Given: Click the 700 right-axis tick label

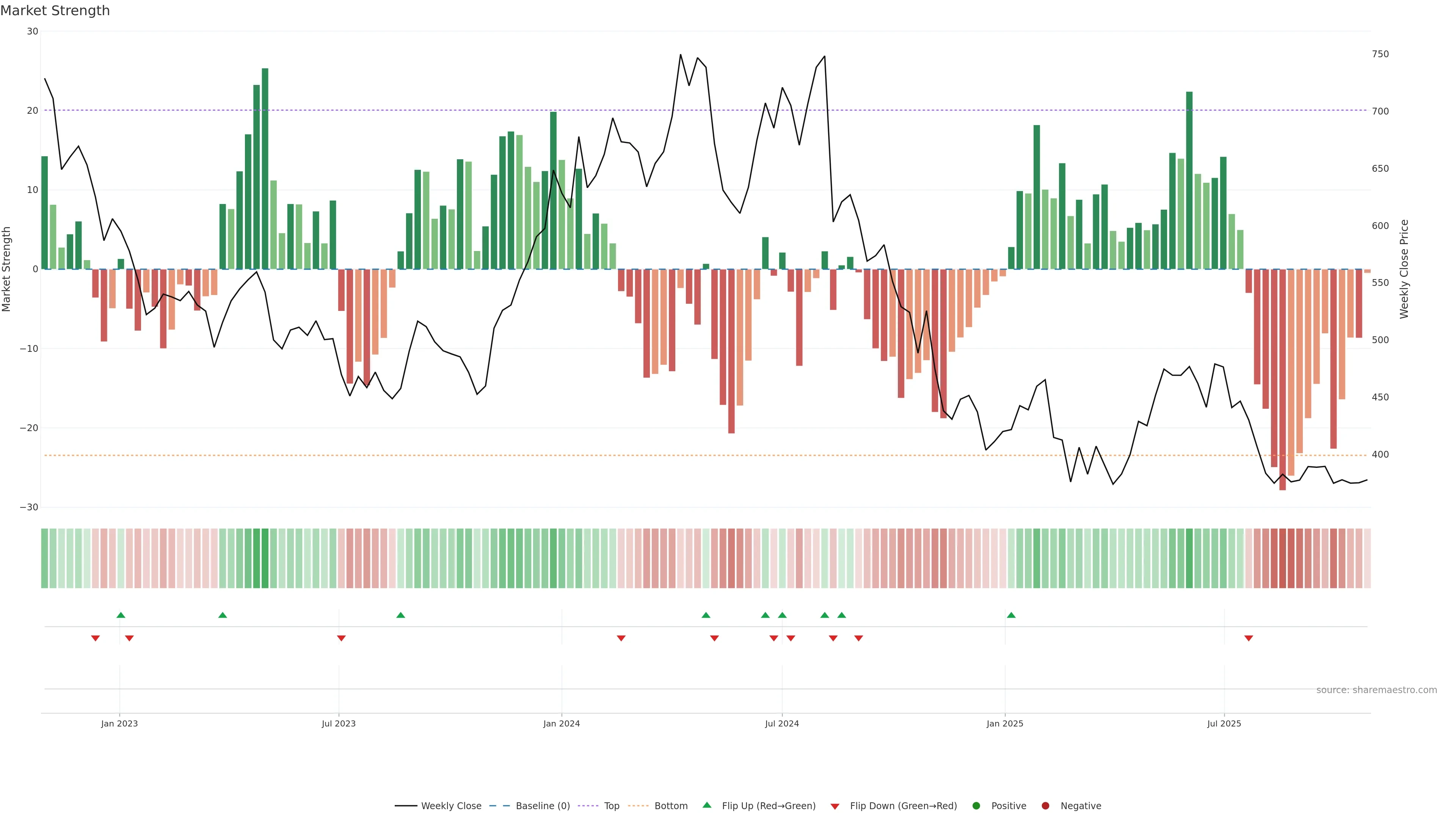Looking at the screenshot, I should pyautogui.click(x=1380, y=111).
